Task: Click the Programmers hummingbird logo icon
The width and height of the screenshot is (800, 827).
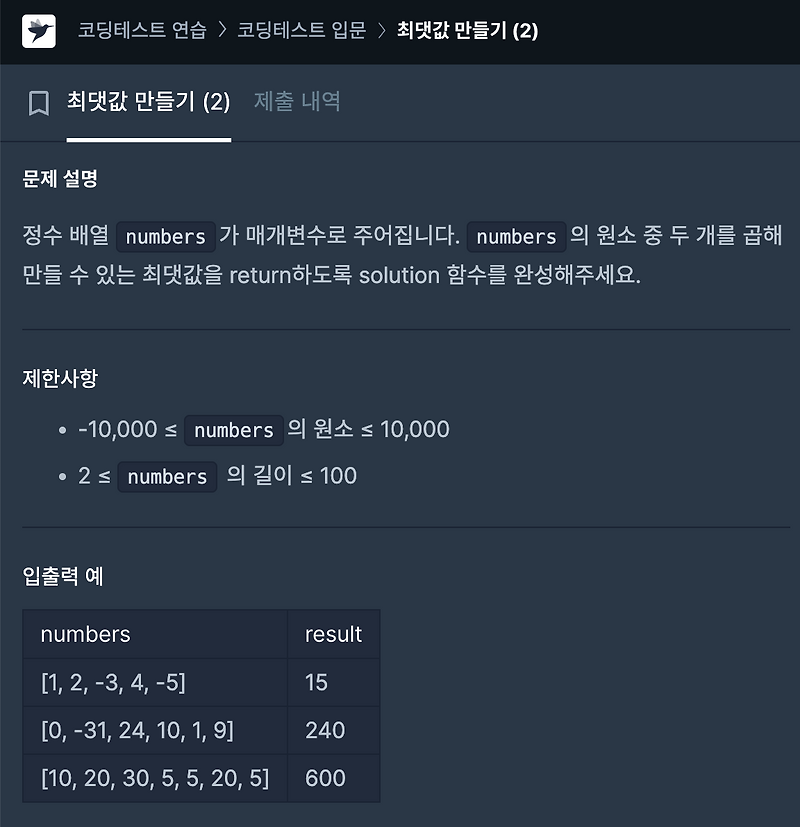Action: click(39, 31)
